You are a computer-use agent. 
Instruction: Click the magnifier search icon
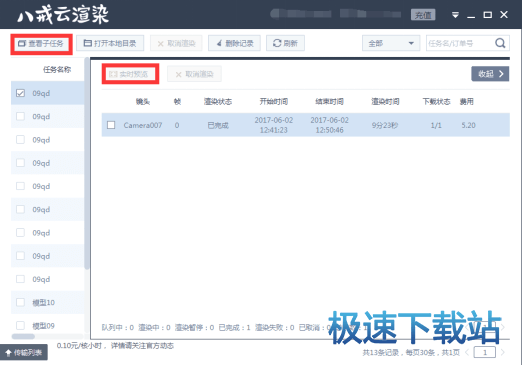click(500, 43)
